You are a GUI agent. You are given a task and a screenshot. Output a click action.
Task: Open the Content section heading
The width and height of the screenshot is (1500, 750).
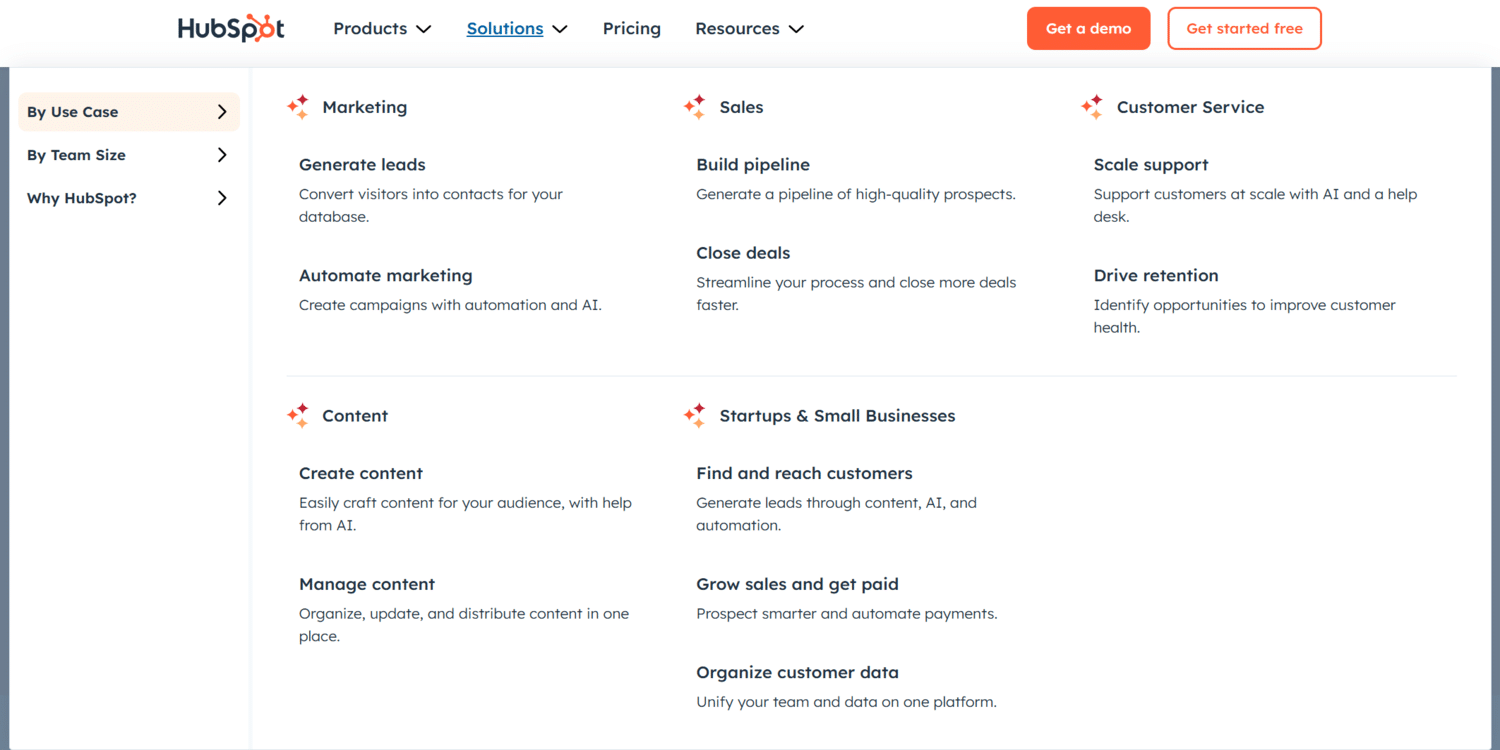[x=355, y=416]
